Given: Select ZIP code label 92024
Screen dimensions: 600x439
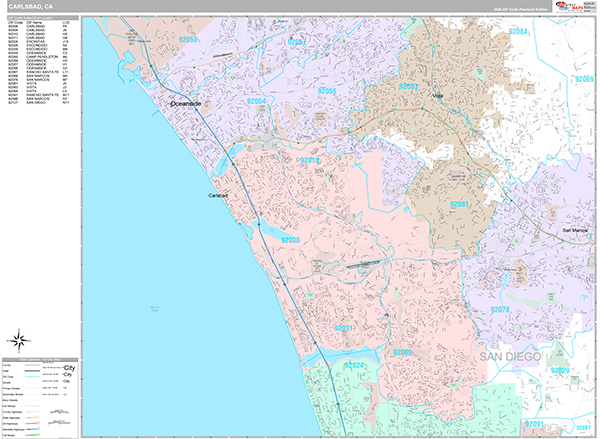Looking at the screenshot, I should pos(354,366).
